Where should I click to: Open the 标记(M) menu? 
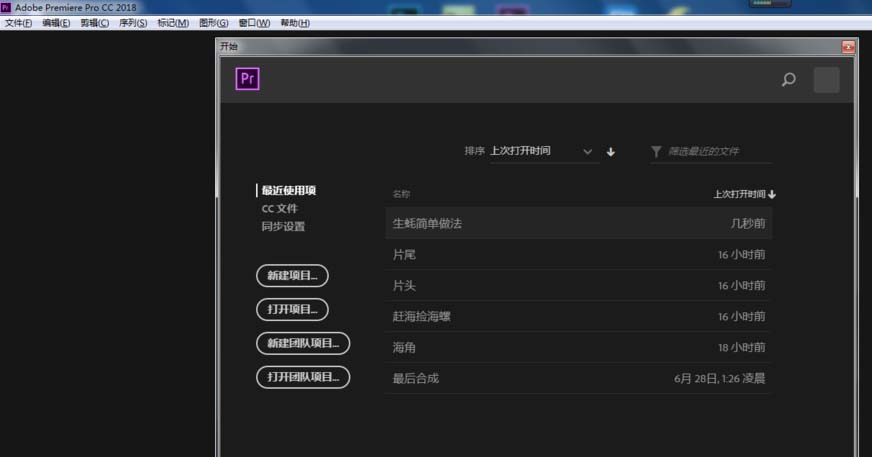tap(173, 23)
